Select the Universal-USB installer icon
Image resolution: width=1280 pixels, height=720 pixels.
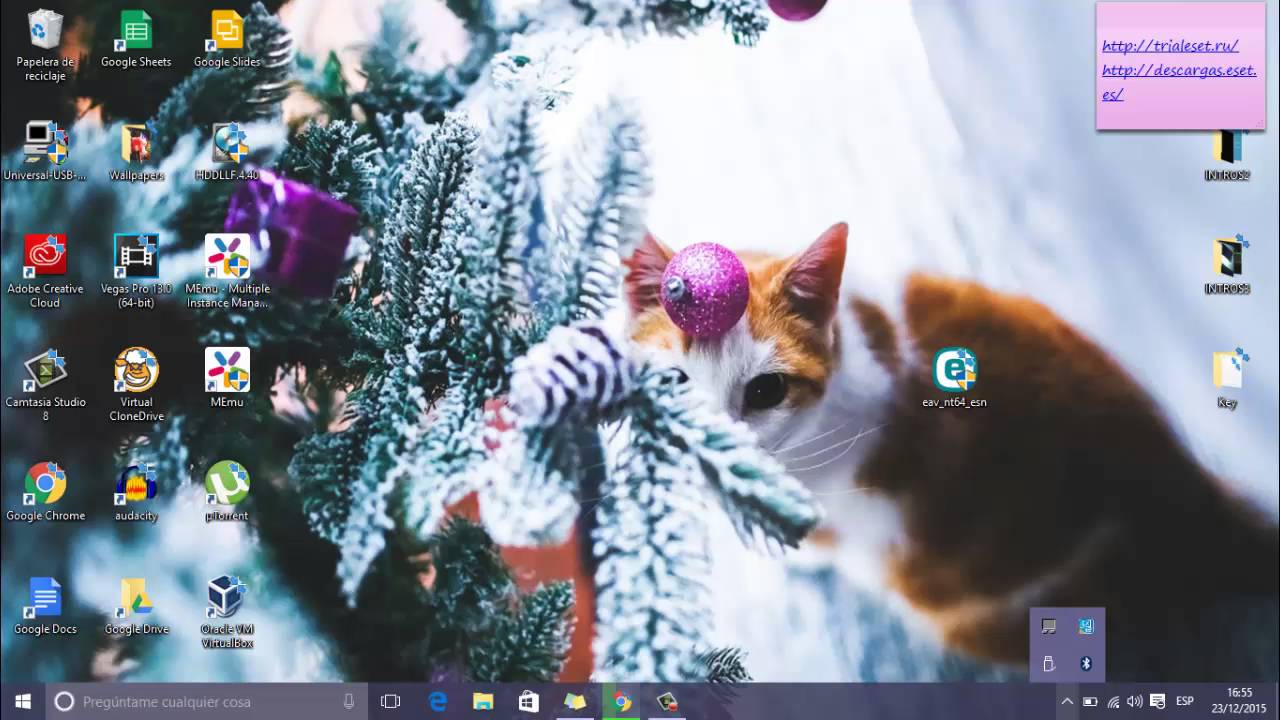[x=45, y=152]
